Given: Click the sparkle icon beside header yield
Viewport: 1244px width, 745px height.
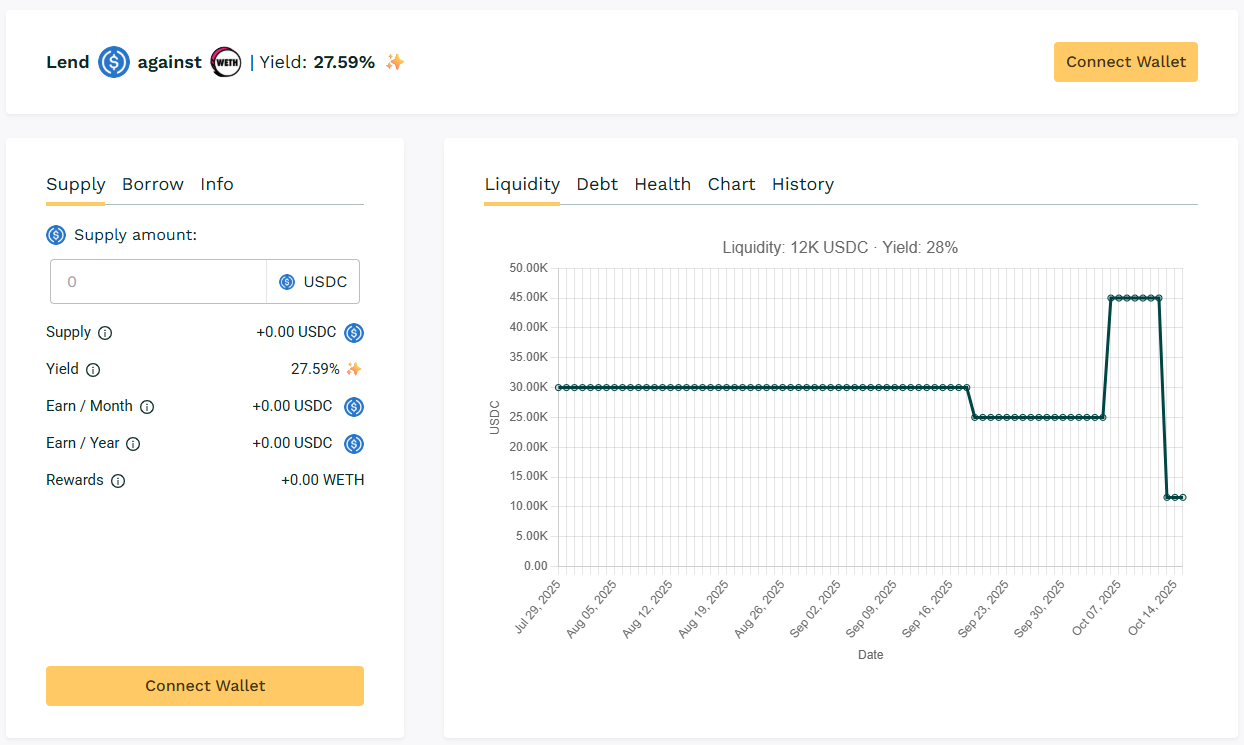Looking at the screenshot, I should tap(395, 62).
